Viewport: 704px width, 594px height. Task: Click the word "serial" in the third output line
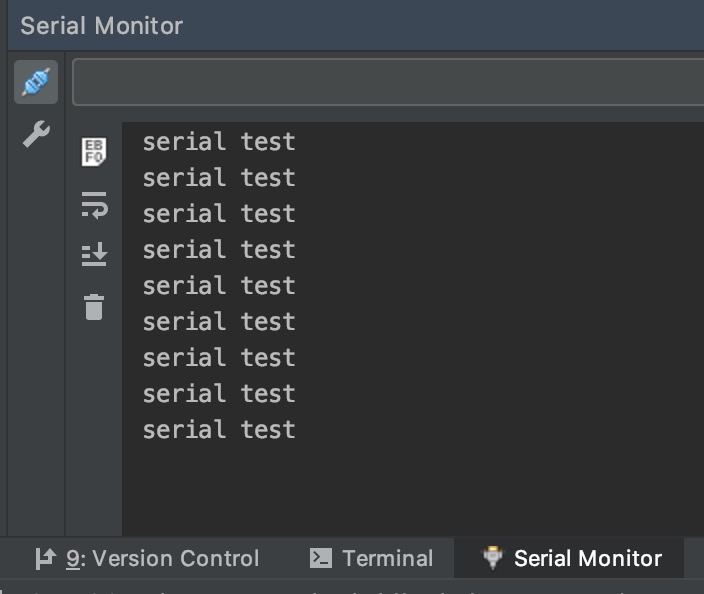click(x=184, y=214)
